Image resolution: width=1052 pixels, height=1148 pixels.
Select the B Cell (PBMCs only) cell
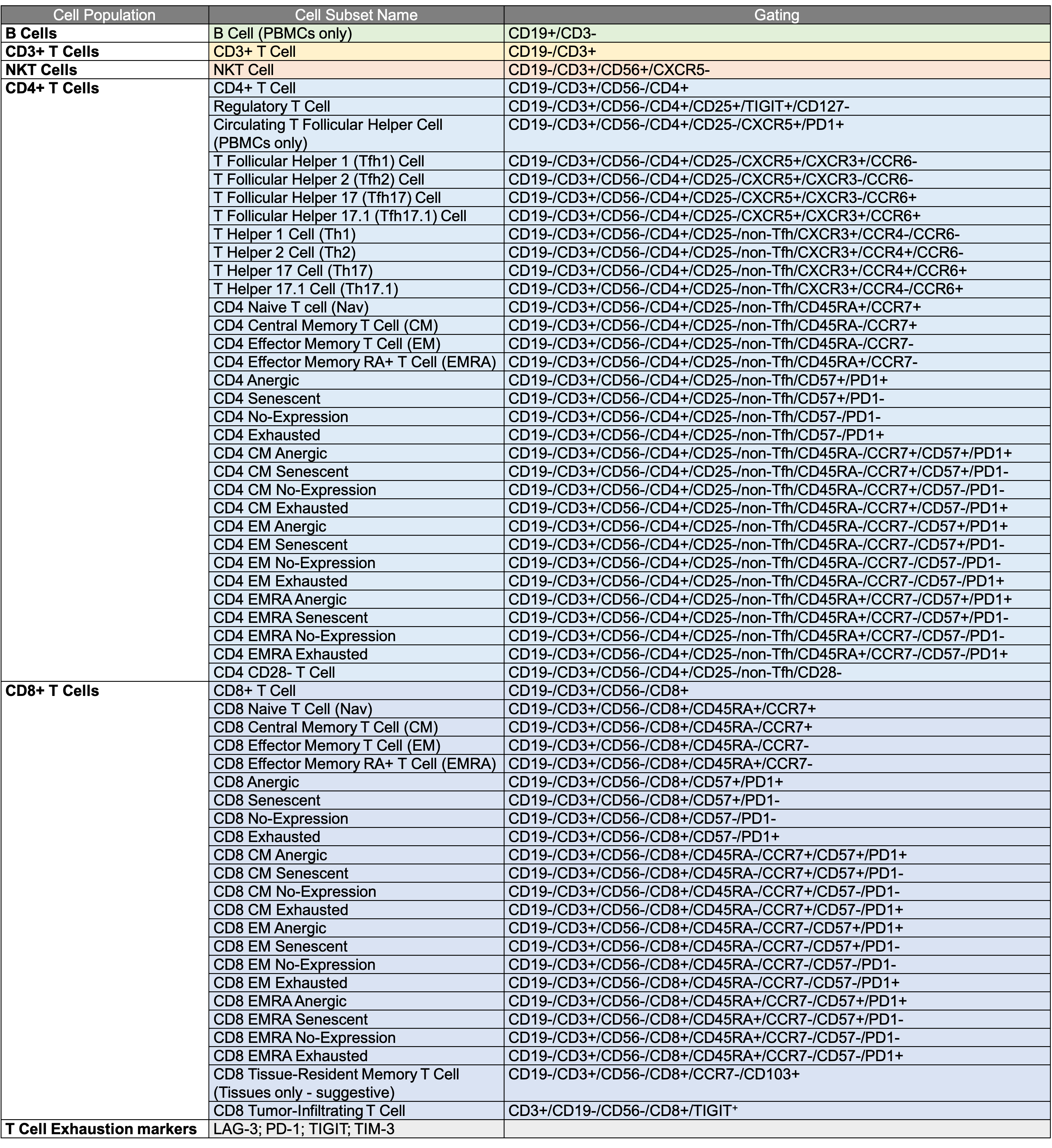[x=282, y=34]
